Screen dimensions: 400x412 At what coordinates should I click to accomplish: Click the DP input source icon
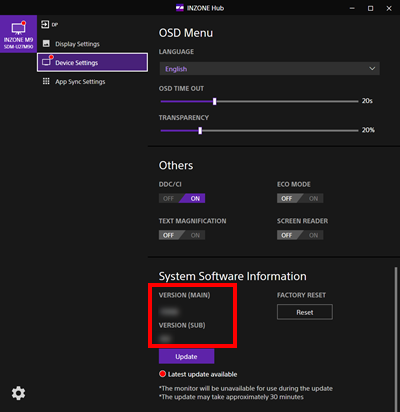pos(45,24)
